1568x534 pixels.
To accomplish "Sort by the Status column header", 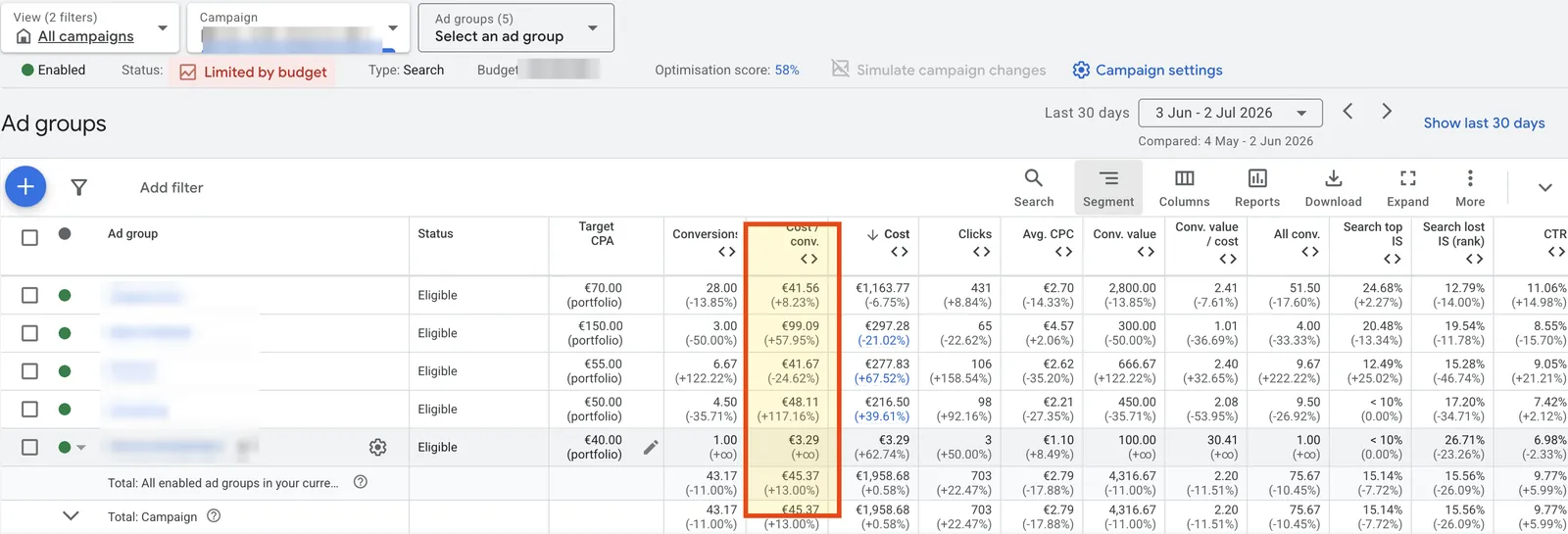I will (435, 233).
